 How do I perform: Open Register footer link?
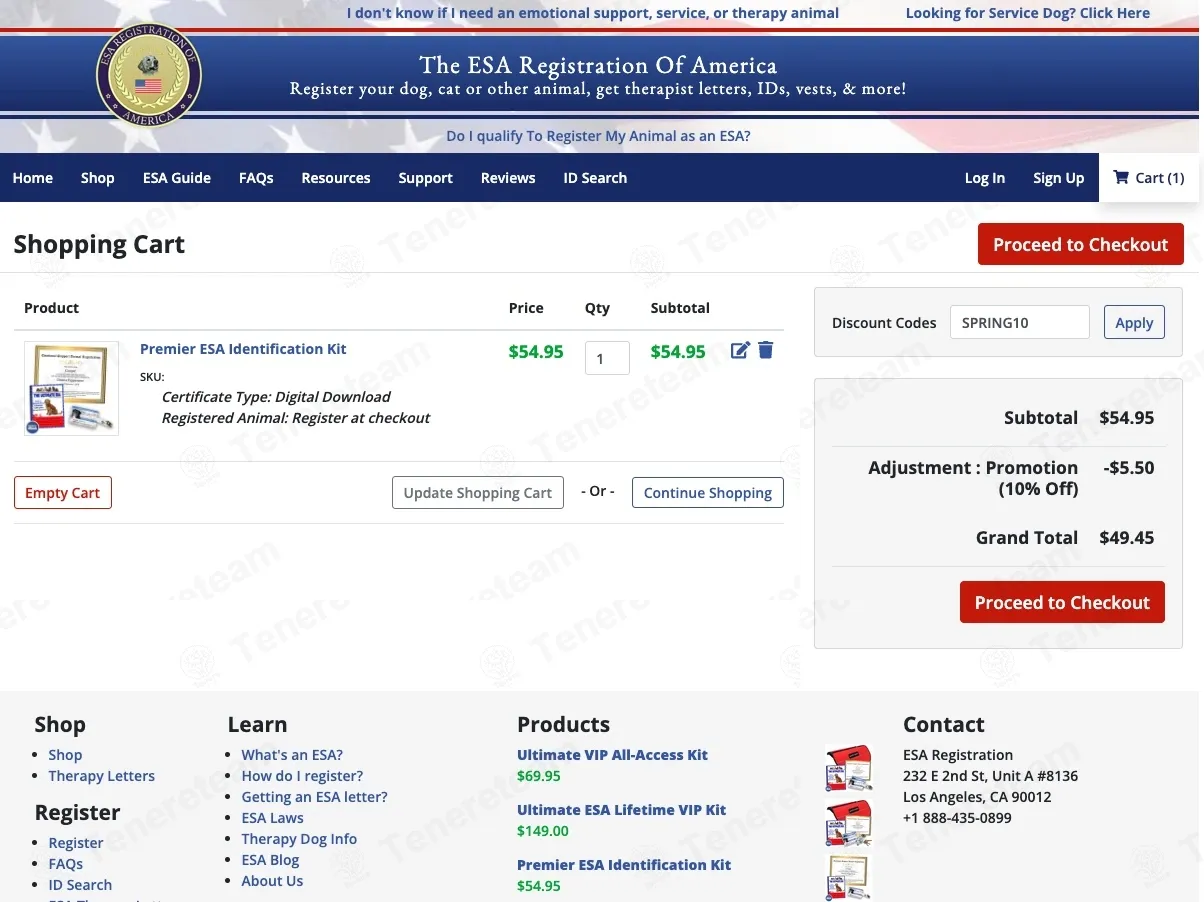(76, 843)
